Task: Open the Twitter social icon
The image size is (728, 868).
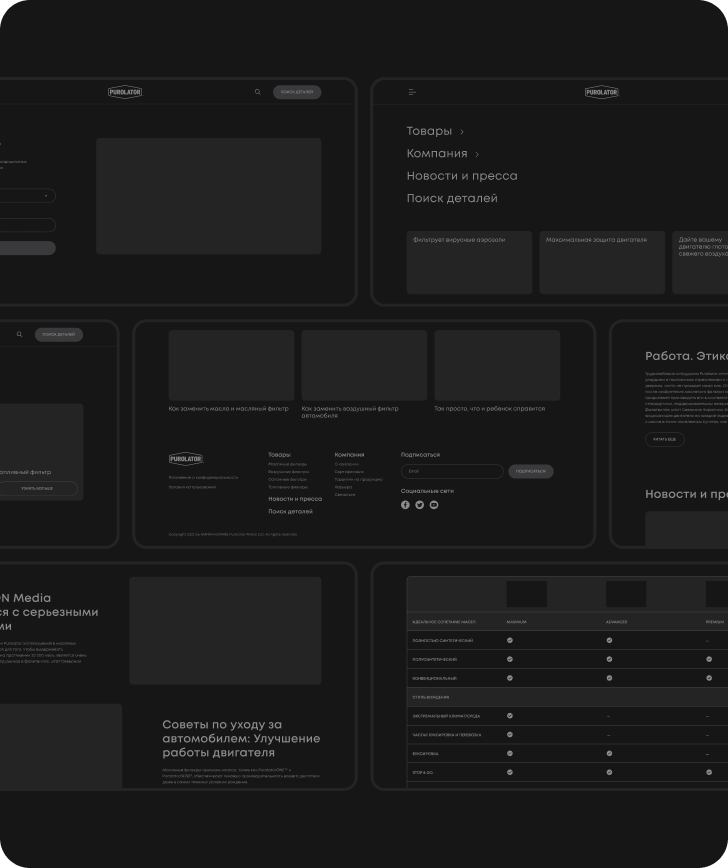Action: point(420,505)
